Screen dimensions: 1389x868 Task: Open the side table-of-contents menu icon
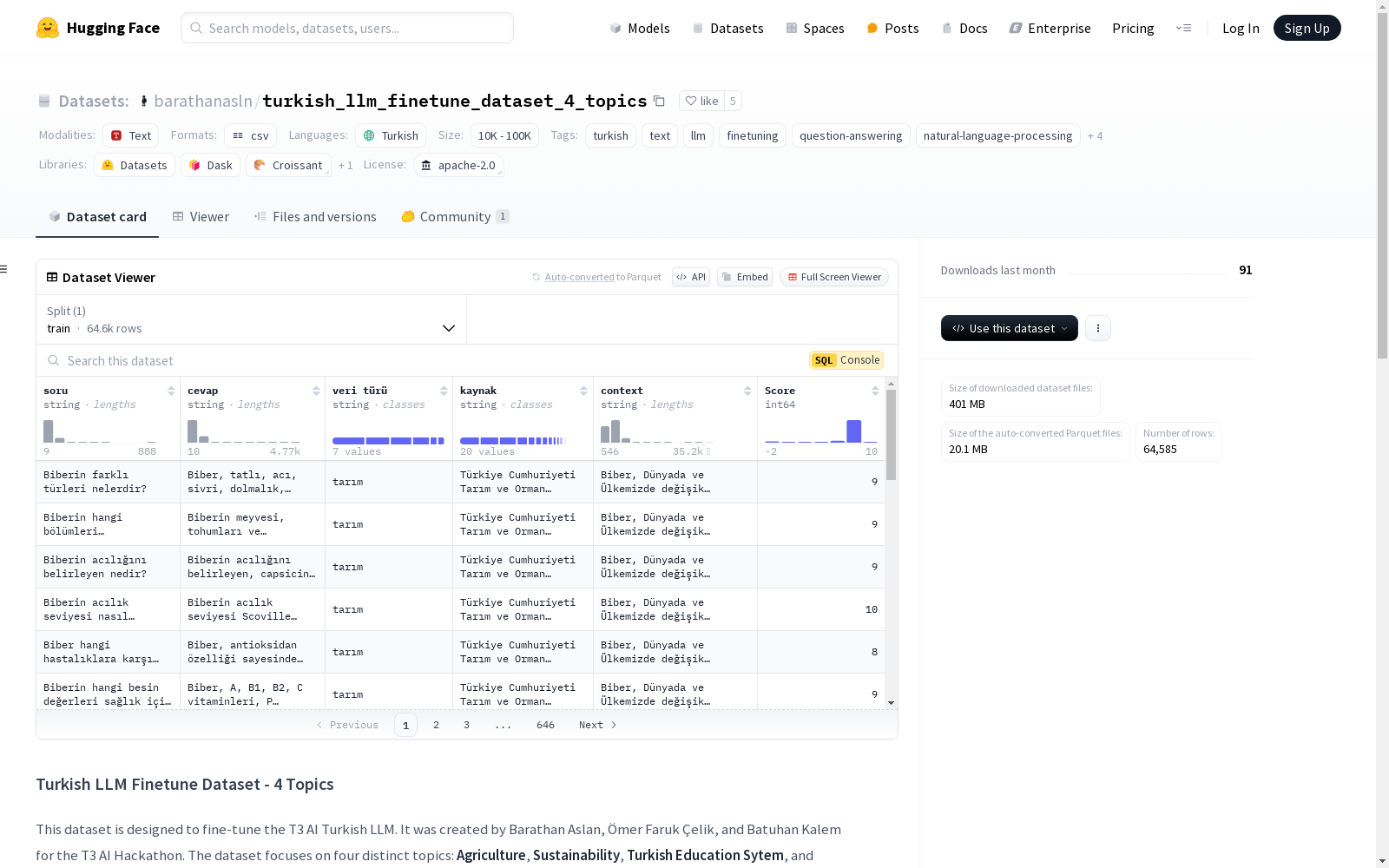tap(3, 269)
